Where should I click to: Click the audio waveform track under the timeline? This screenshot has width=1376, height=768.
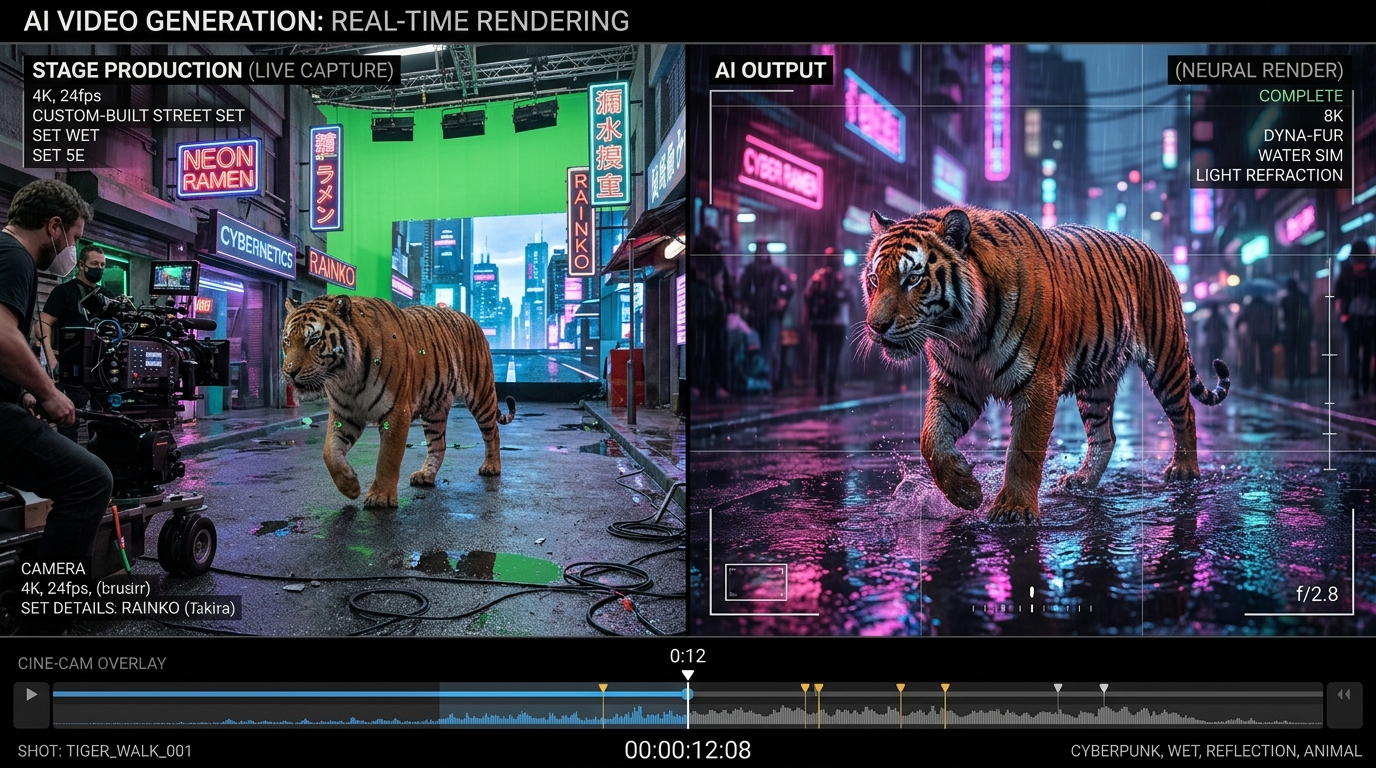[688, 714]
